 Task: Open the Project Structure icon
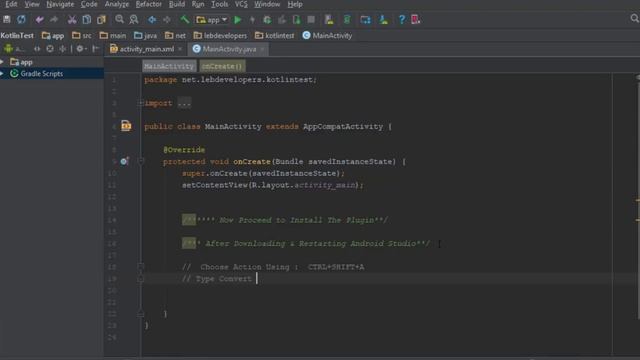(x=365, y=19)
